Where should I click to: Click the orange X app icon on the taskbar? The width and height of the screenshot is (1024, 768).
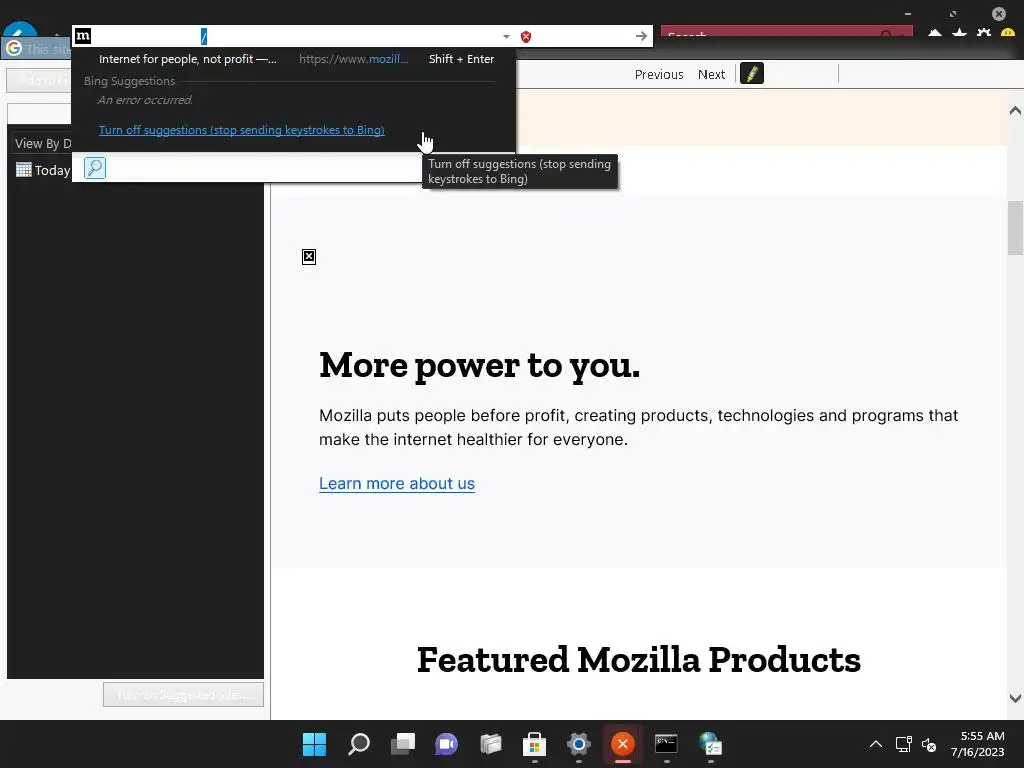pyautogui.click(x=622, y=744)
